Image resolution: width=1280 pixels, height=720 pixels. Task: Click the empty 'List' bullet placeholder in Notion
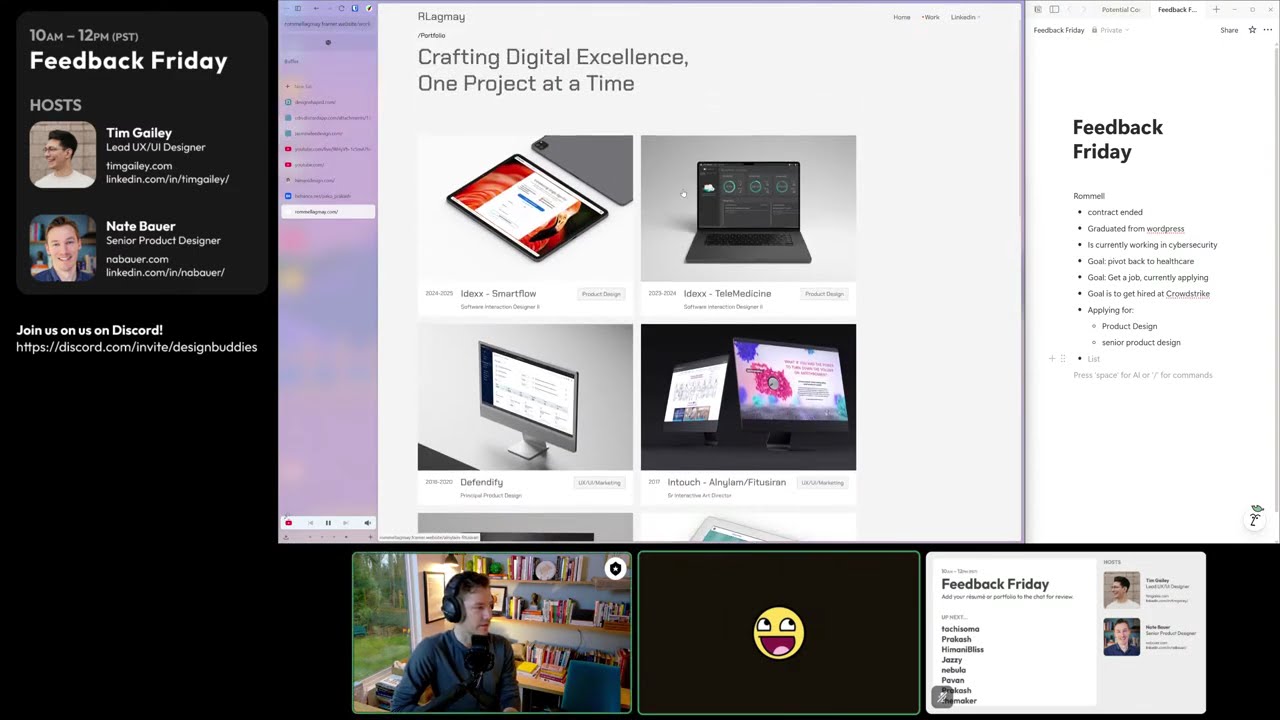pos(1094,359)
